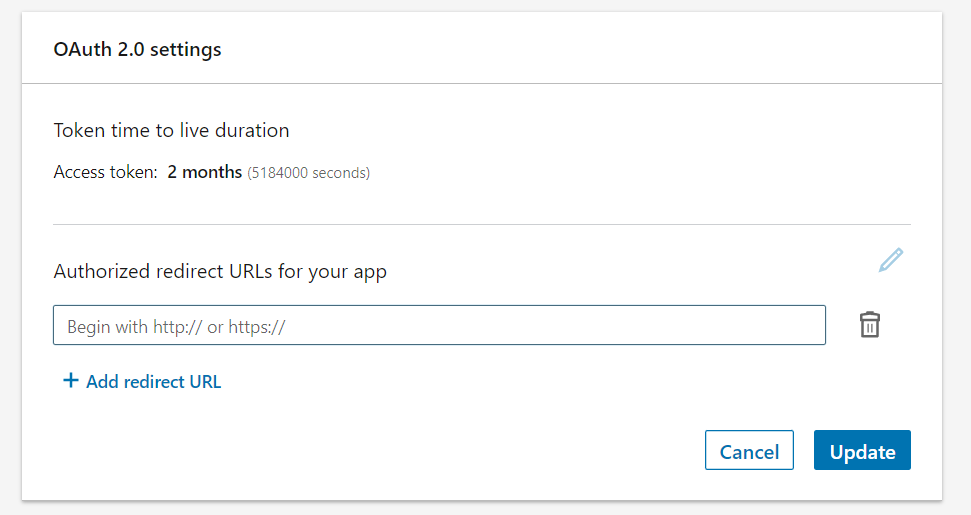Click the bold 2 months value
The image size is (971, 515).
pos(204,172)
